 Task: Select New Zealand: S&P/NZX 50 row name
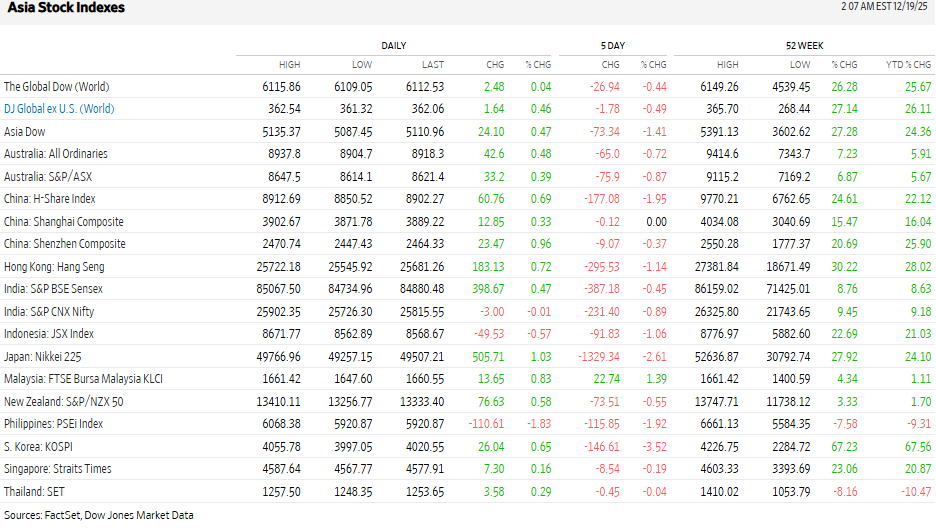(63, 402)
